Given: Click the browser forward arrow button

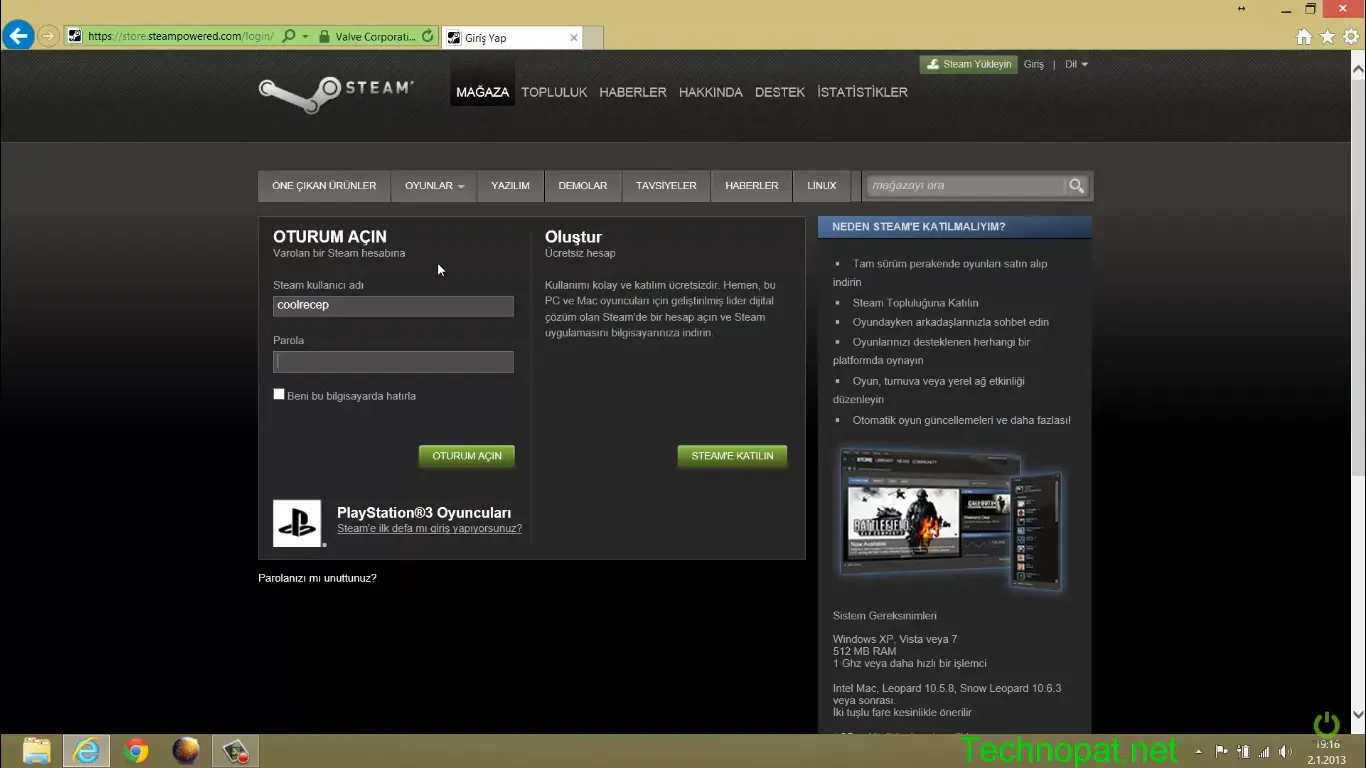Looking at the screenshot, I should 48,37.
